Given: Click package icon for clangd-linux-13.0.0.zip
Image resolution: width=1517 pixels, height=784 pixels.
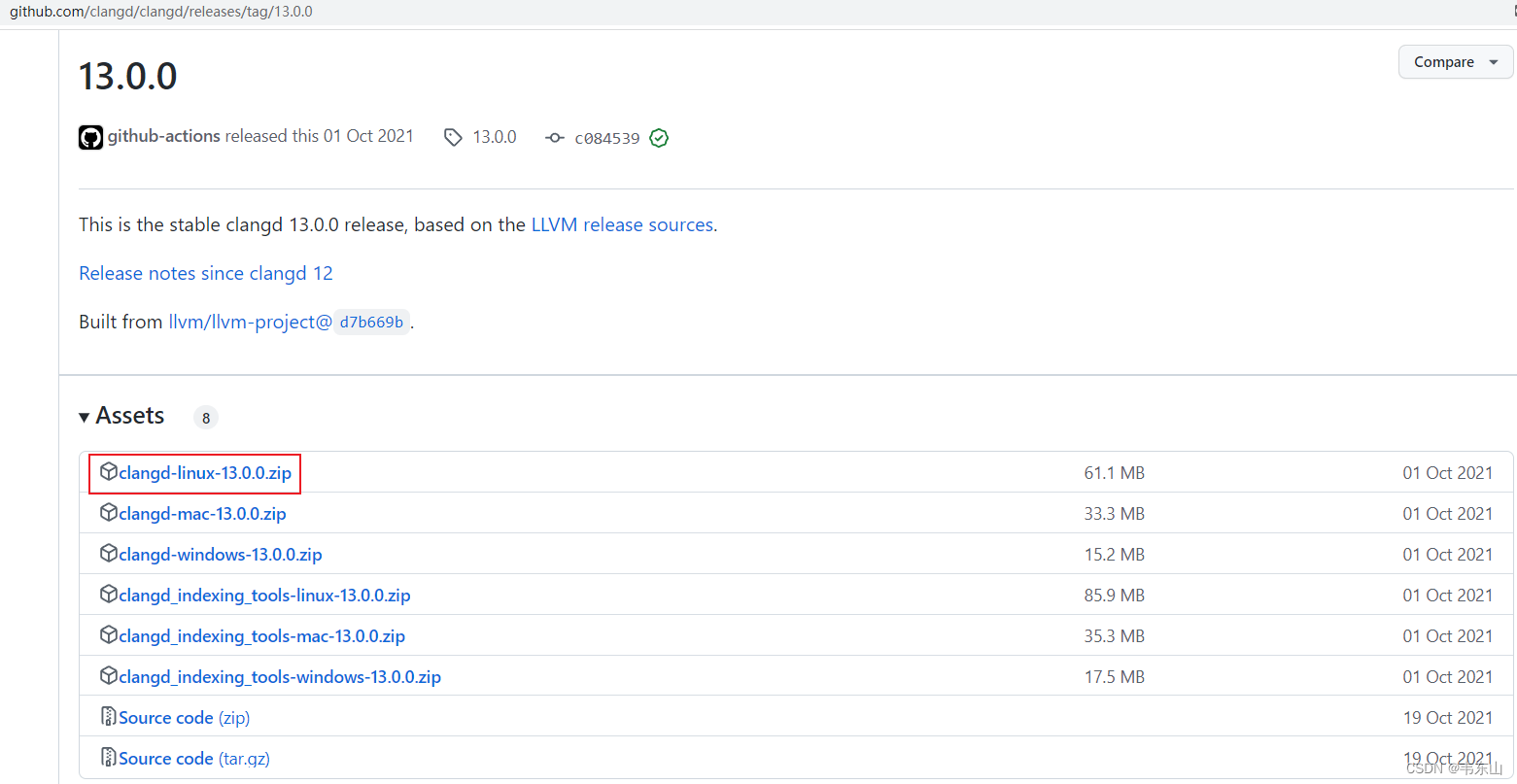Looking at the screenshot, I should click(109, 472).
